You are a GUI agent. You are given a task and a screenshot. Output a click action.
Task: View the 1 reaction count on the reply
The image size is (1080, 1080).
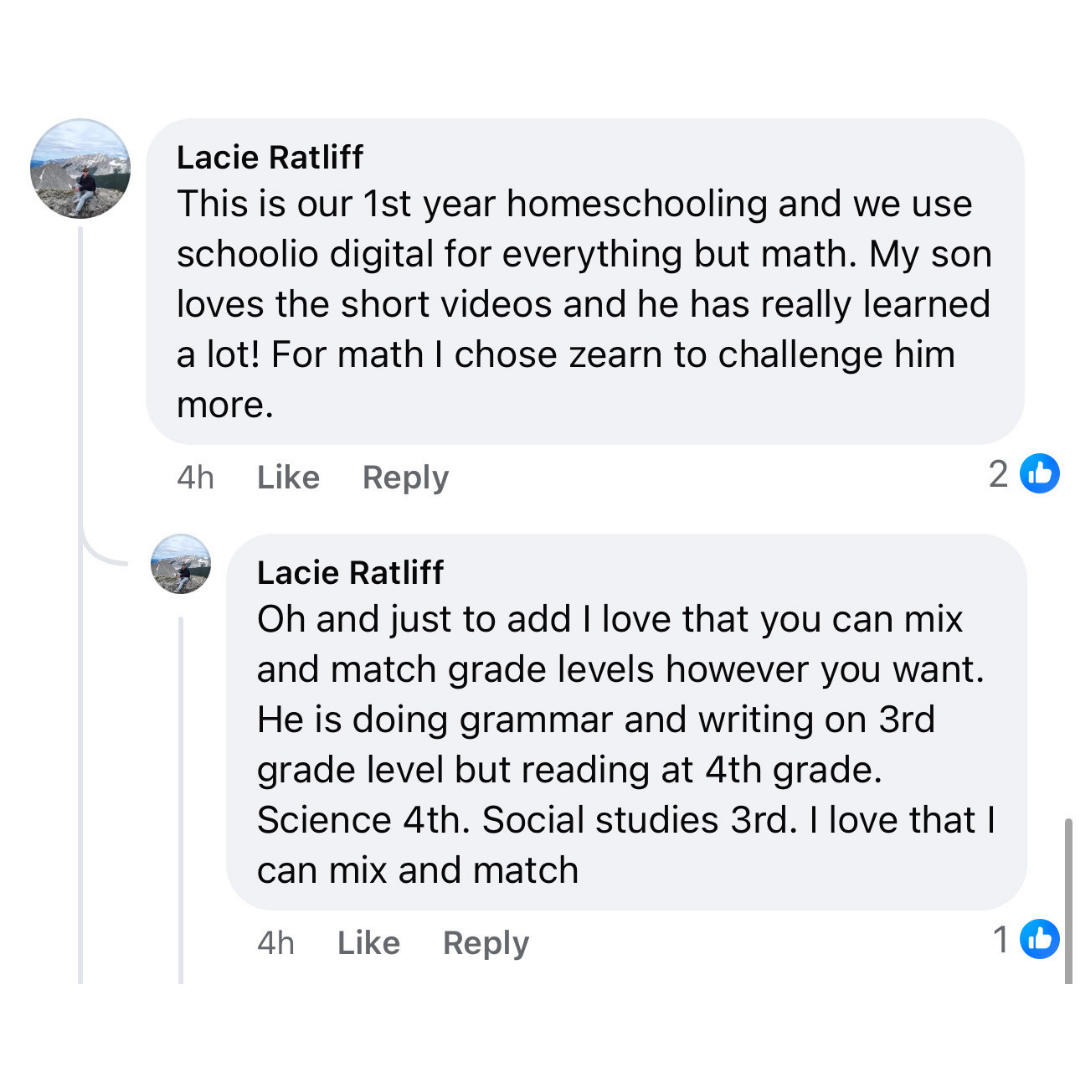coord(1001,940)
